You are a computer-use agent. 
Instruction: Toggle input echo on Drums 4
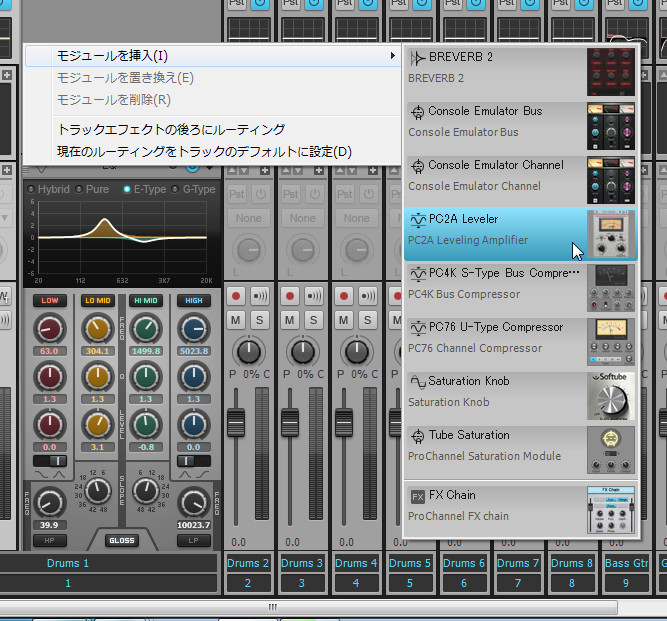coord(368,296)
